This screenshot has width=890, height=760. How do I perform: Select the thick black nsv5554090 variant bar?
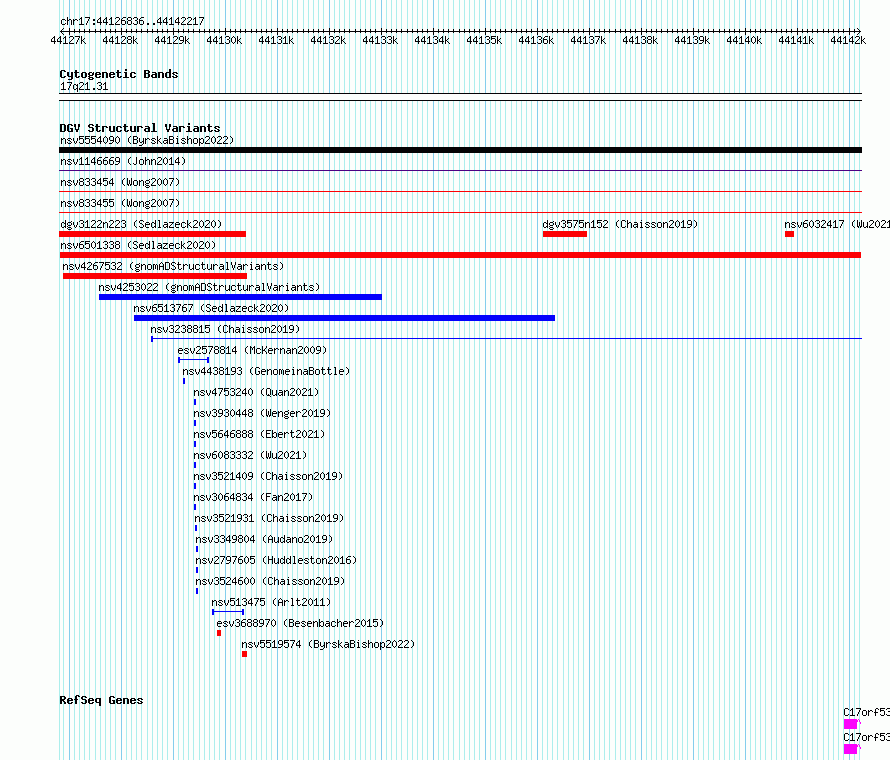click(460, 150)
